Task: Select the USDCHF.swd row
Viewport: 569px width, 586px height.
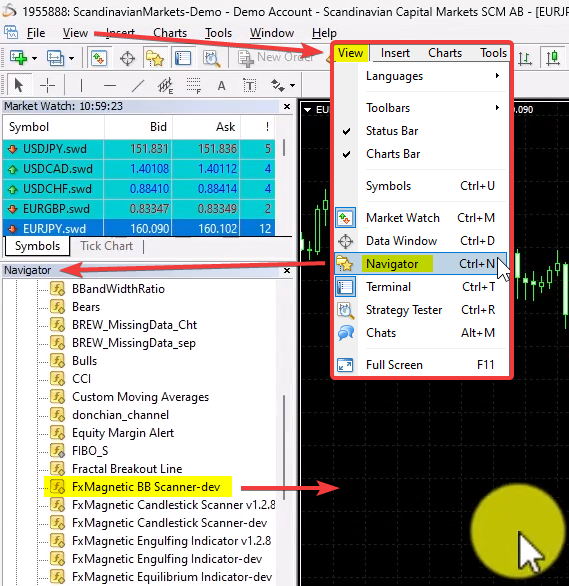Action: point(139,189)
